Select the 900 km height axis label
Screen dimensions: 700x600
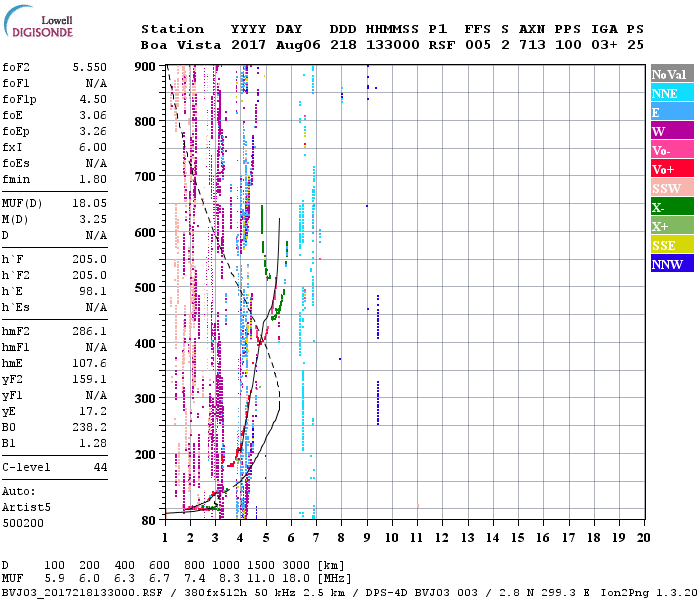[x=145, y=67]
